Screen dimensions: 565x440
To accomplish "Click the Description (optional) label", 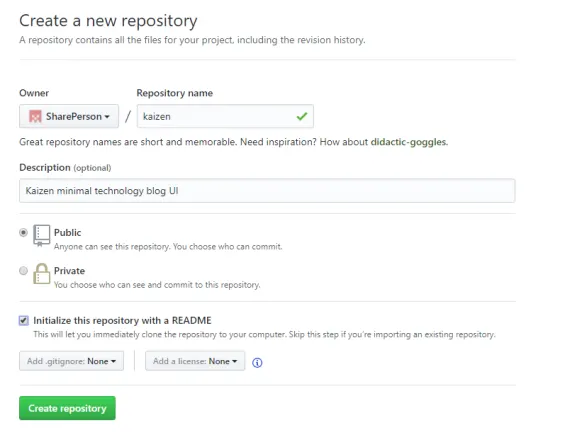I will click(x=65, y=168).
